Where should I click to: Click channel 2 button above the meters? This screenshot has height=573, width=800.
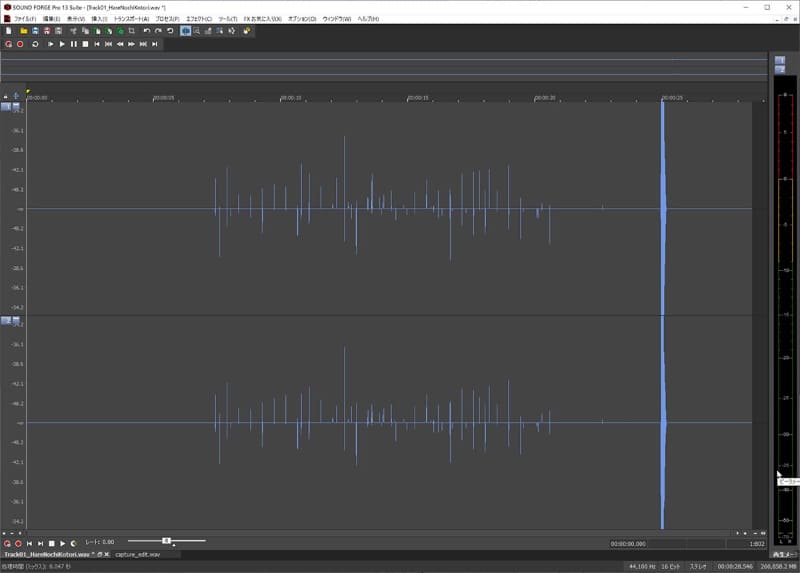(780, 69)
